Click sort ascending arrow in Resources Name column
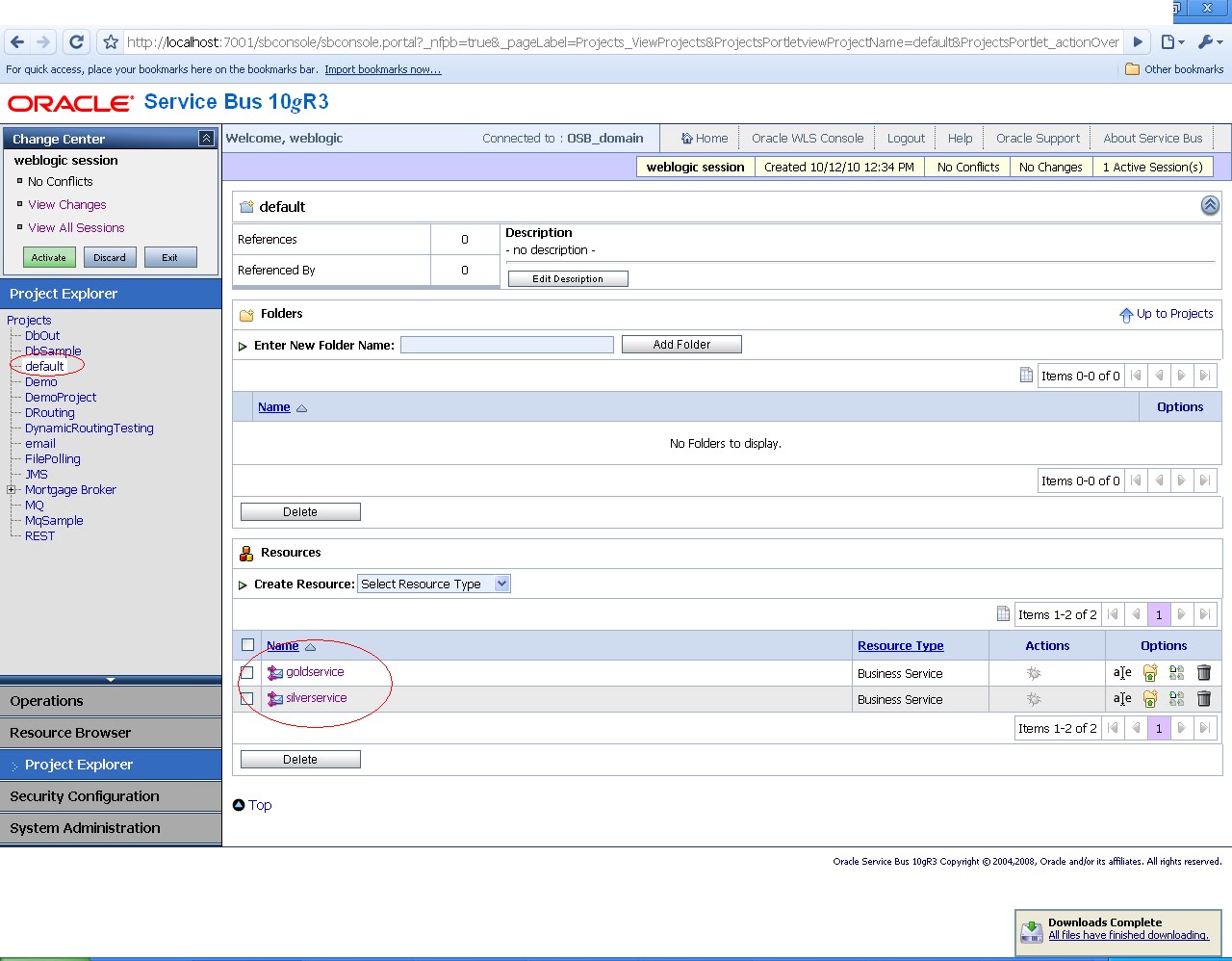The height and width of the screenshot is (961, 1232). [310, 647]
